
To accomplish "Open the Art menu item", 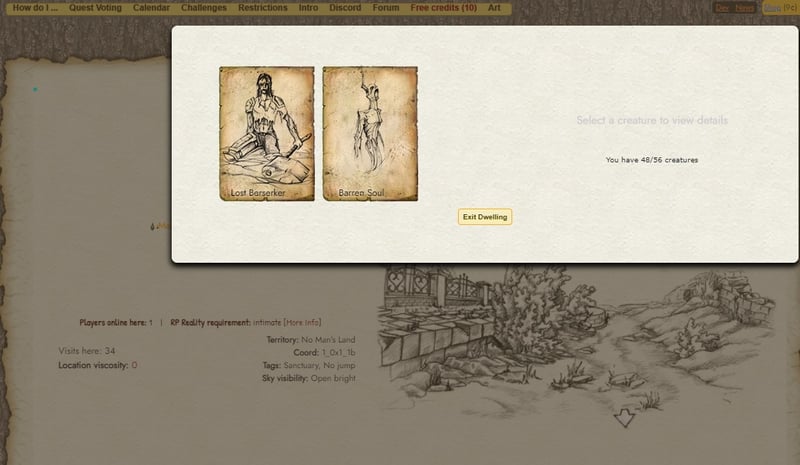I will [494, 8].
